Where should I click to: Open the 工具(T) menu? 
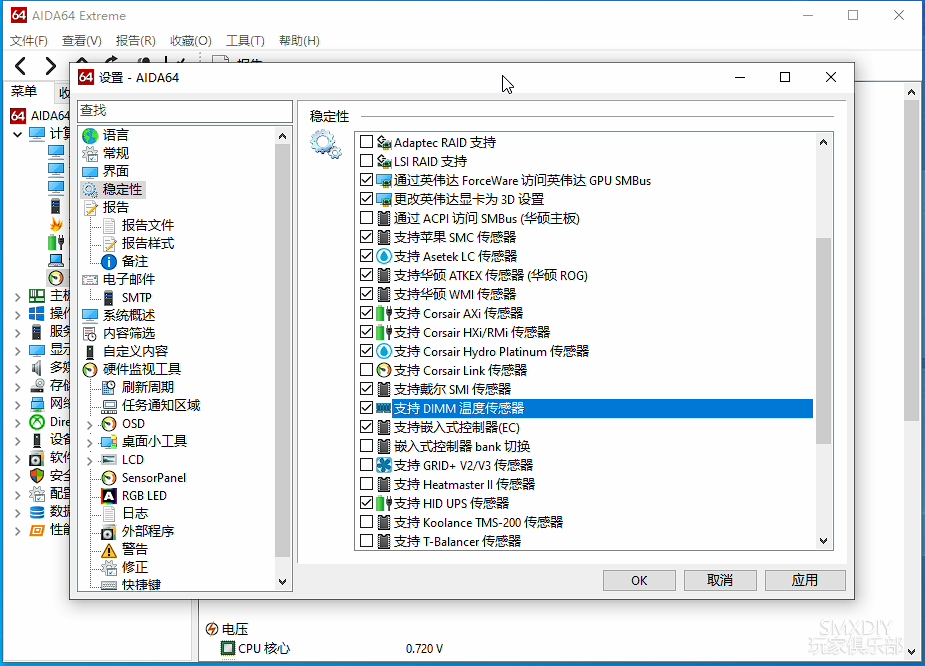(x=245, y=41)
